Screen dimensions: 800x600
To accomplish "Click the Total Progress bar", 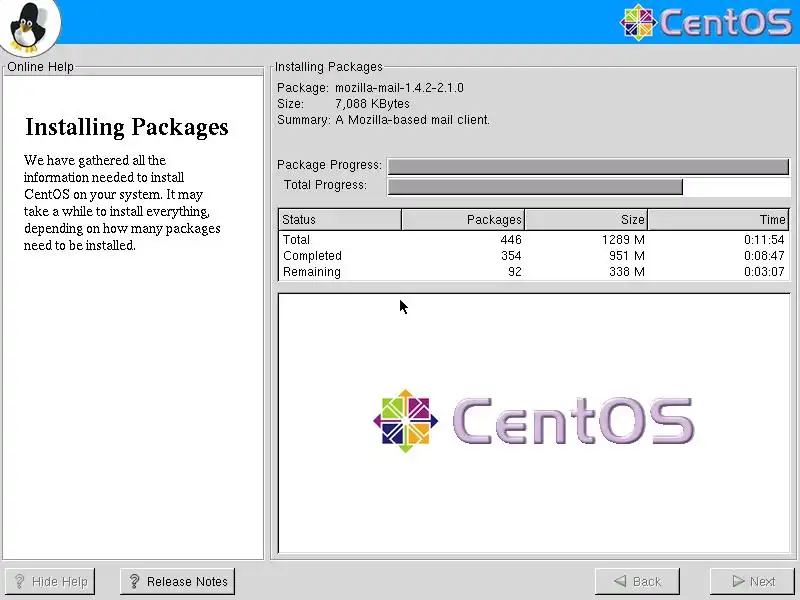I will (x=588, y=187).
